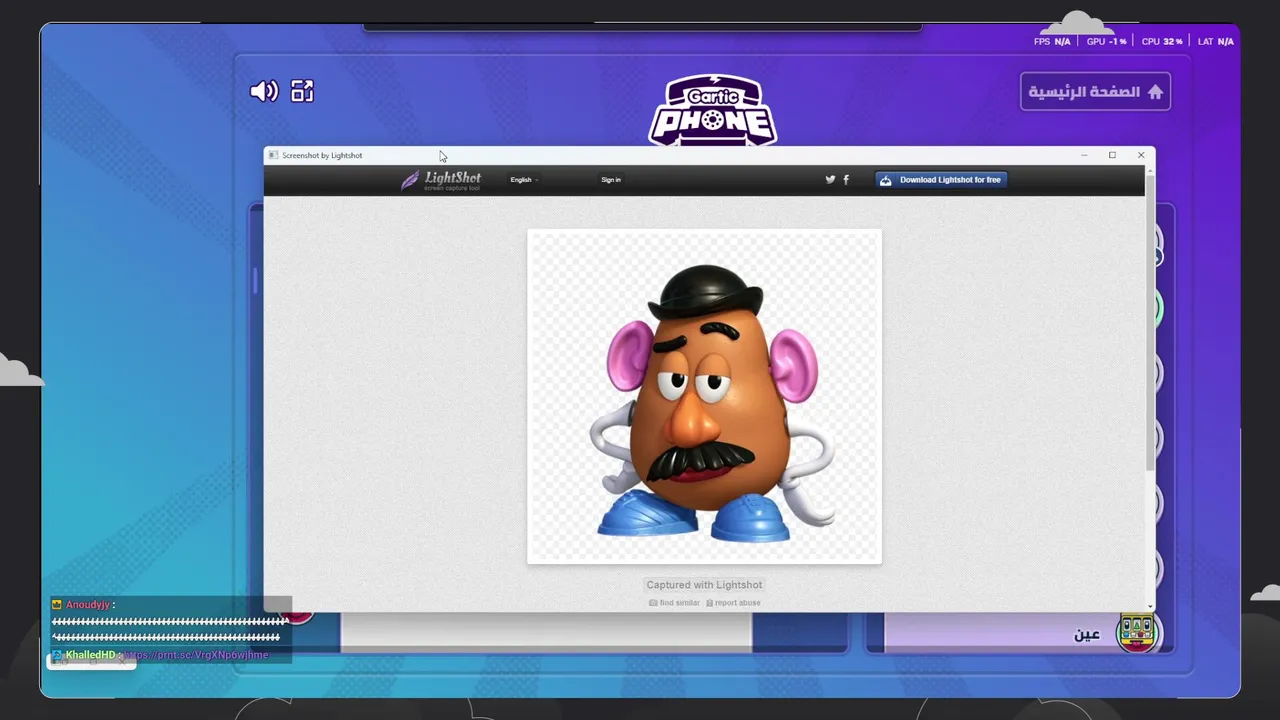This screenshot has width=1280, height=720.
Task: Click the scrollbar down arrow in Lightshot window
Action: (1150, 606)
